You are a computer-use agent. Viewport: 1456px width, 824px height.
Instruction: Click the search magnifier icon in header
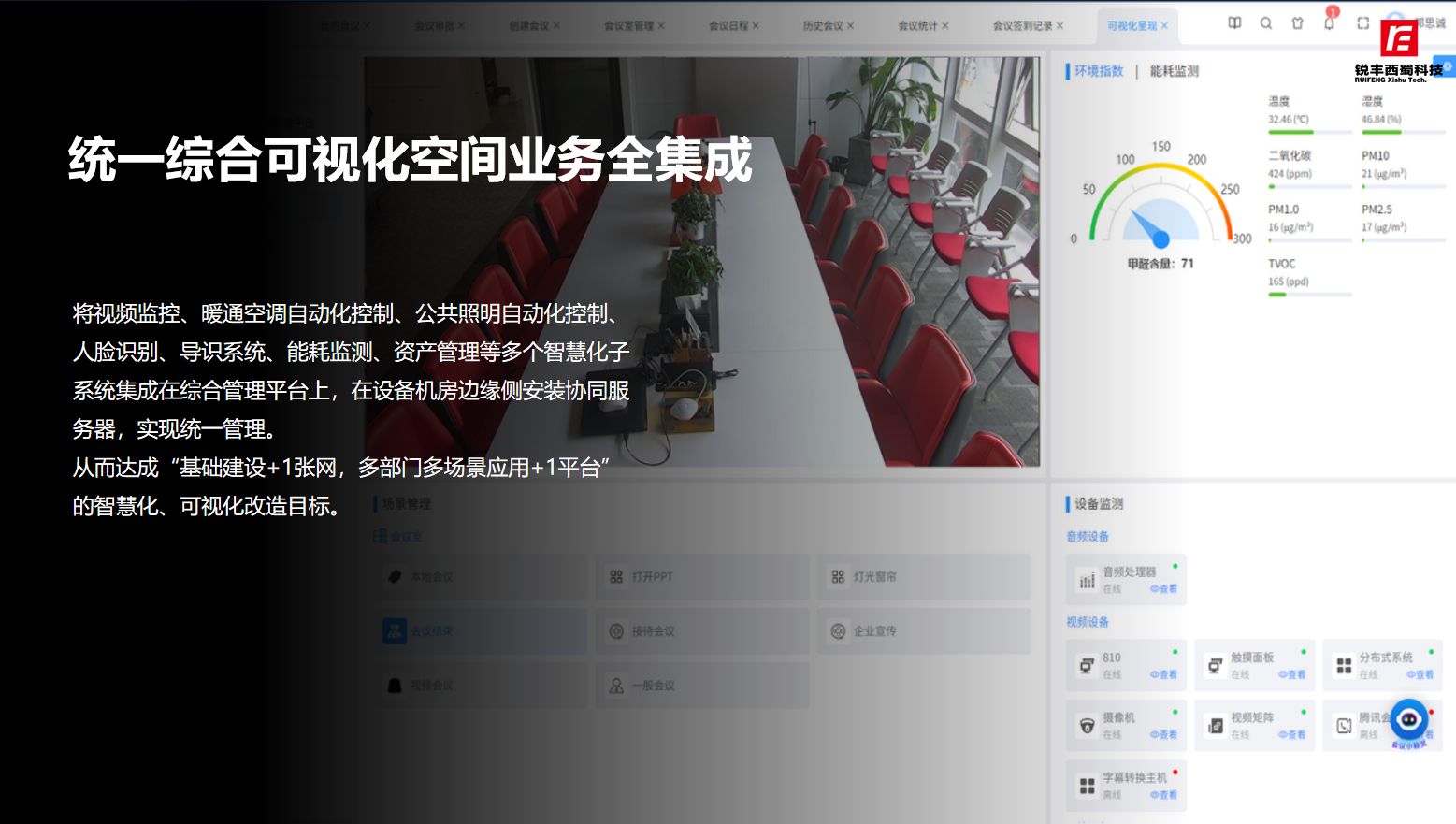coord(1265,23)
